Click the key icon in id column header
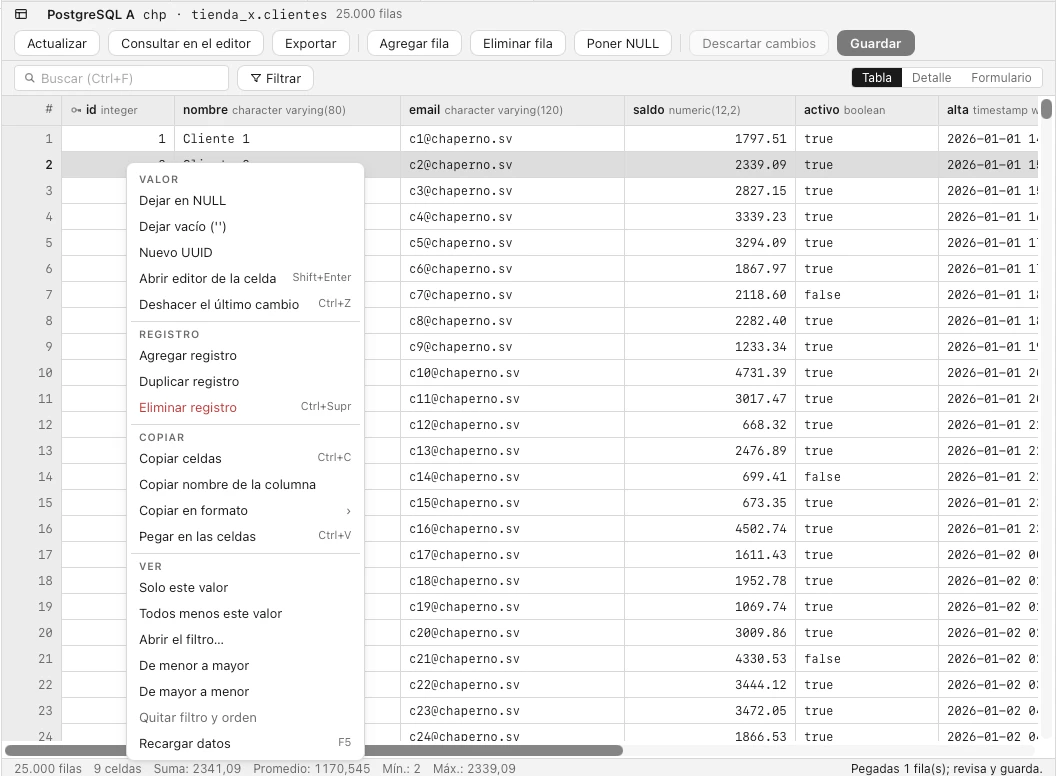 [x=76, y=110]
